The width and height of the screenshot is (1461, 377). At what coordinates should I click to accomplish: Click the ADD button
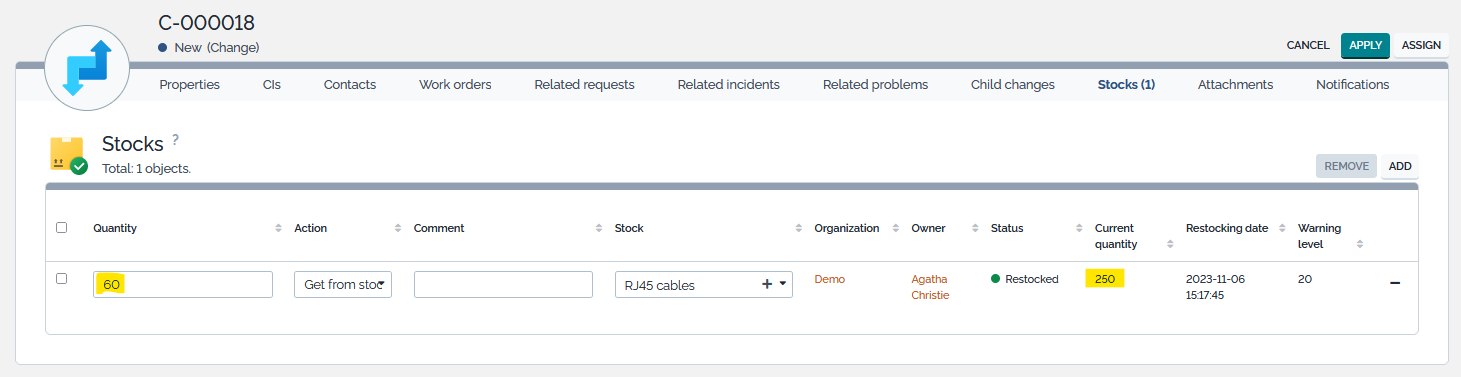click(x=1400, y=166)
